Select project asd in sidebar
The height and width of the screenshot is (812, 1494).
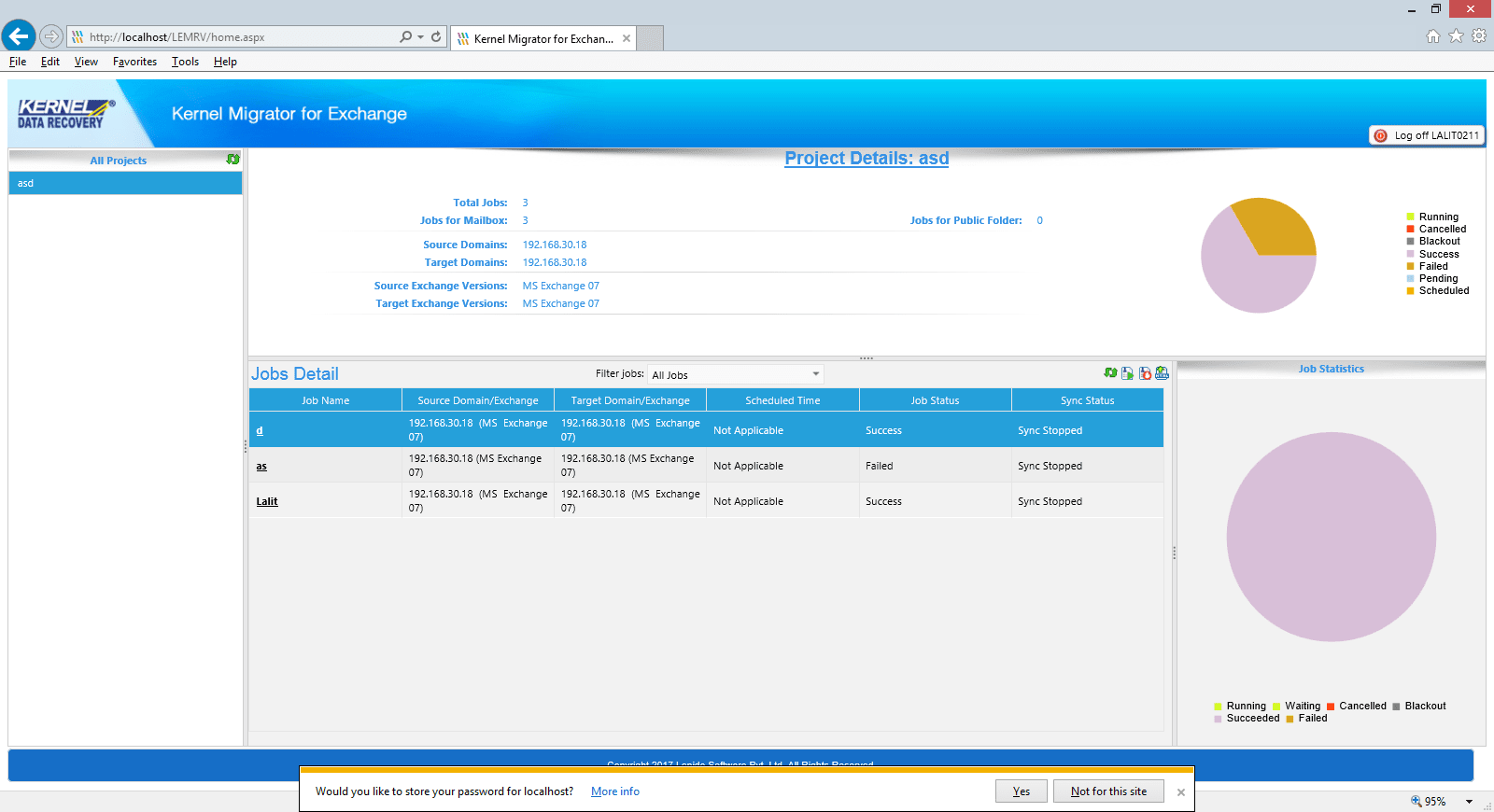(125, 183)
